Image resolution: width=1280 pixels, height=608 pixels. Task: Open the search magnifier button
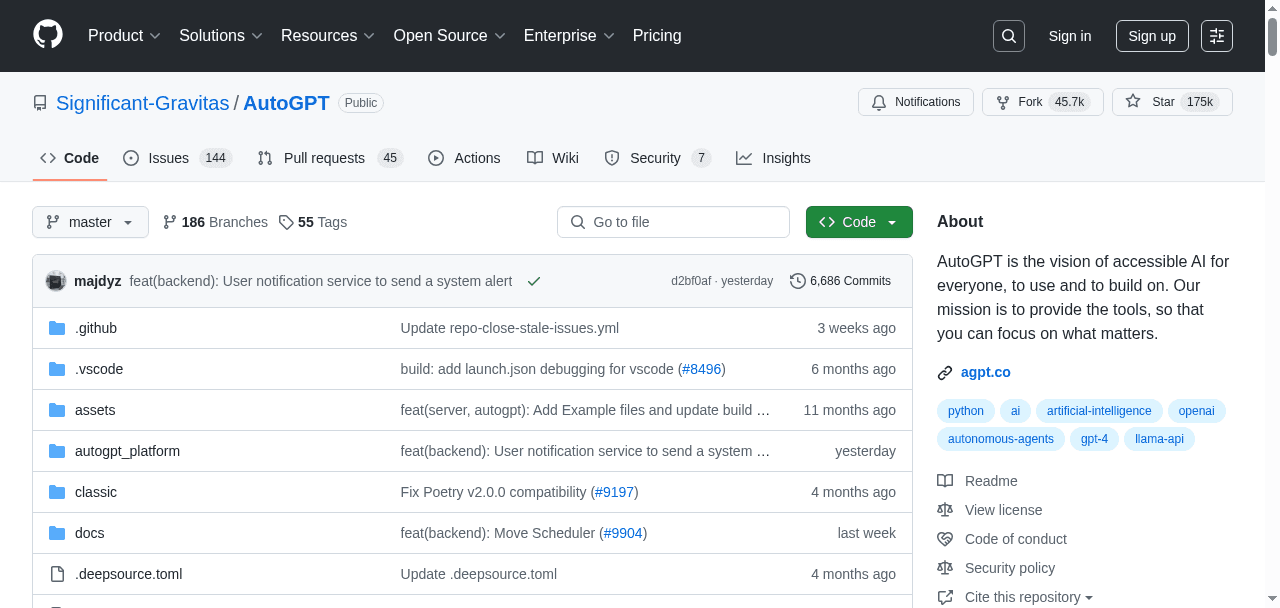pos(1009,36)
